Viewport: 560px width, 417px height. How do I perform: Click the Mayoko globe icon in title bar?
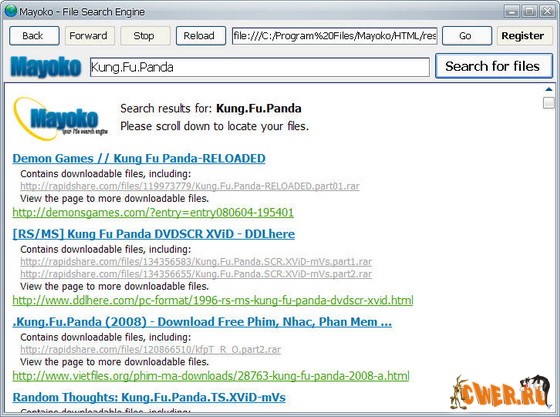click(x=11, y=11)
